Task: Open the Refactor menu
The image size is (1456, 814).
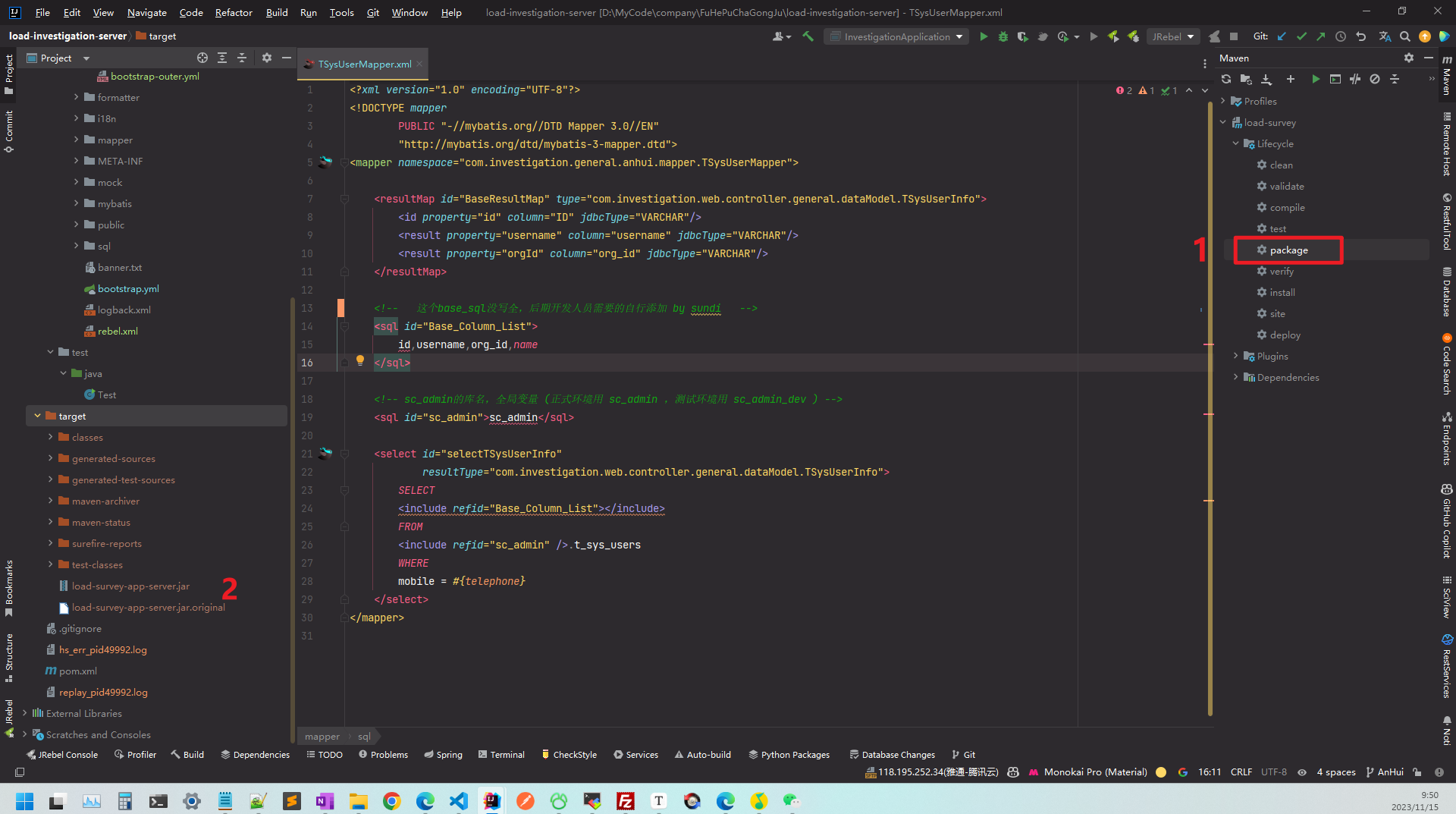Action: pos(233,12)
